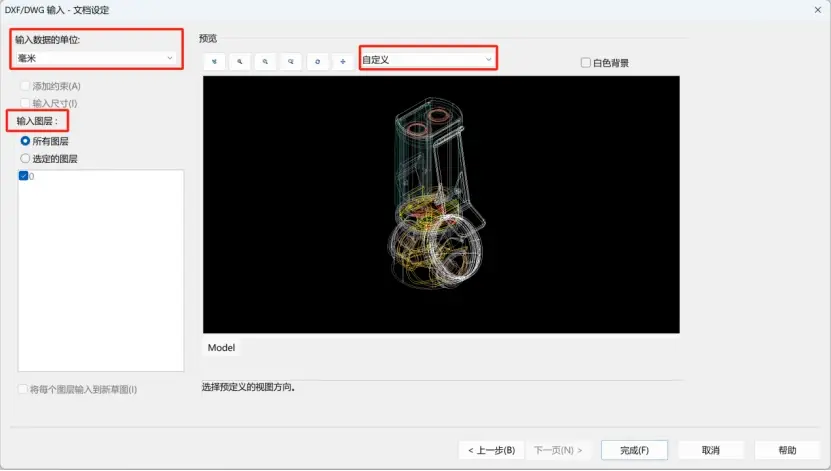The image size is (831, 471).
Task: Click the first magnifier zoom-to-fit icon
Action: 240,61
